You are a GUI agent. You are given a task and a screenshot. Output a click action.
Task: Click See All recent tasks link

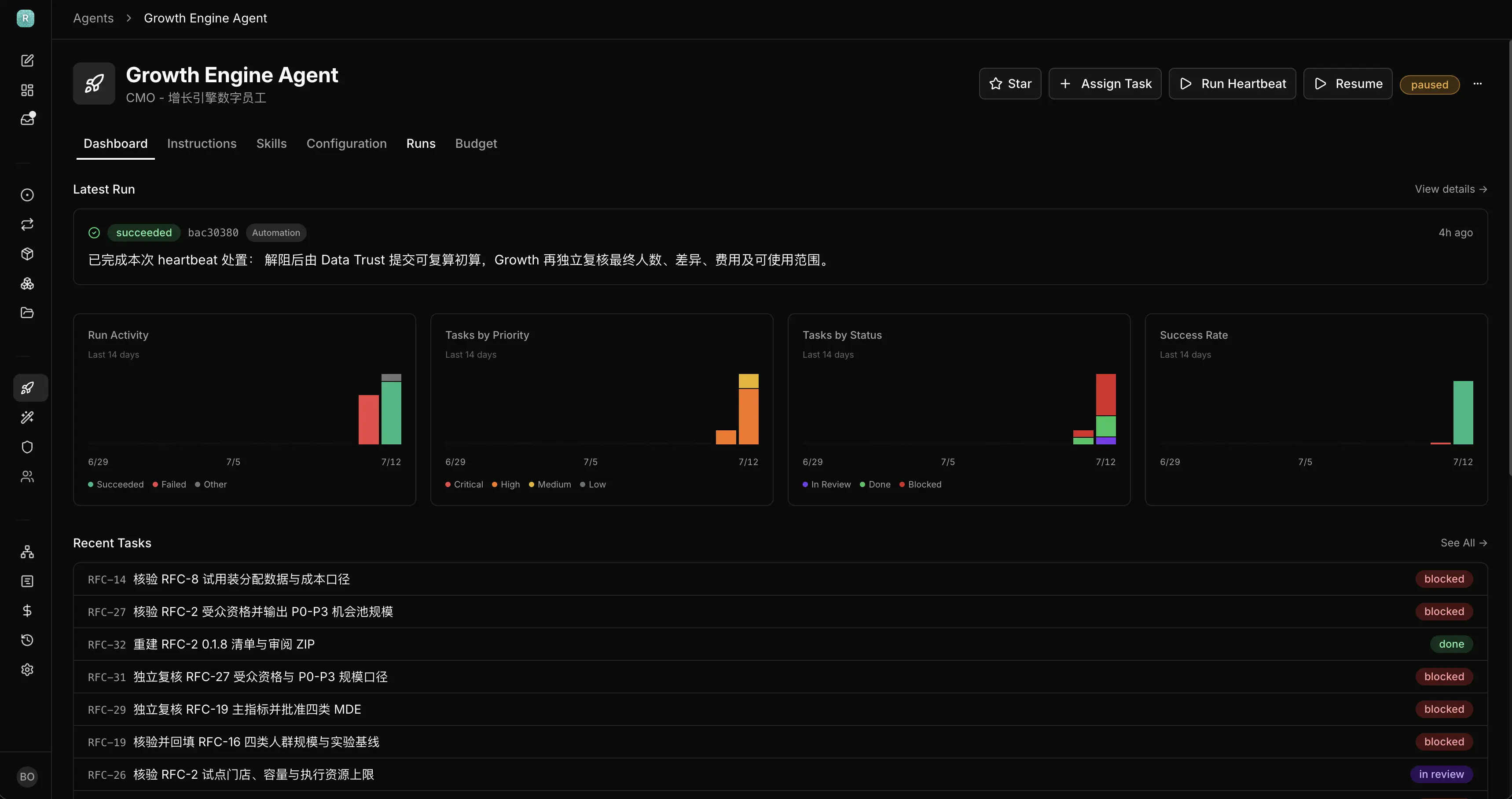coord(1463,543)
